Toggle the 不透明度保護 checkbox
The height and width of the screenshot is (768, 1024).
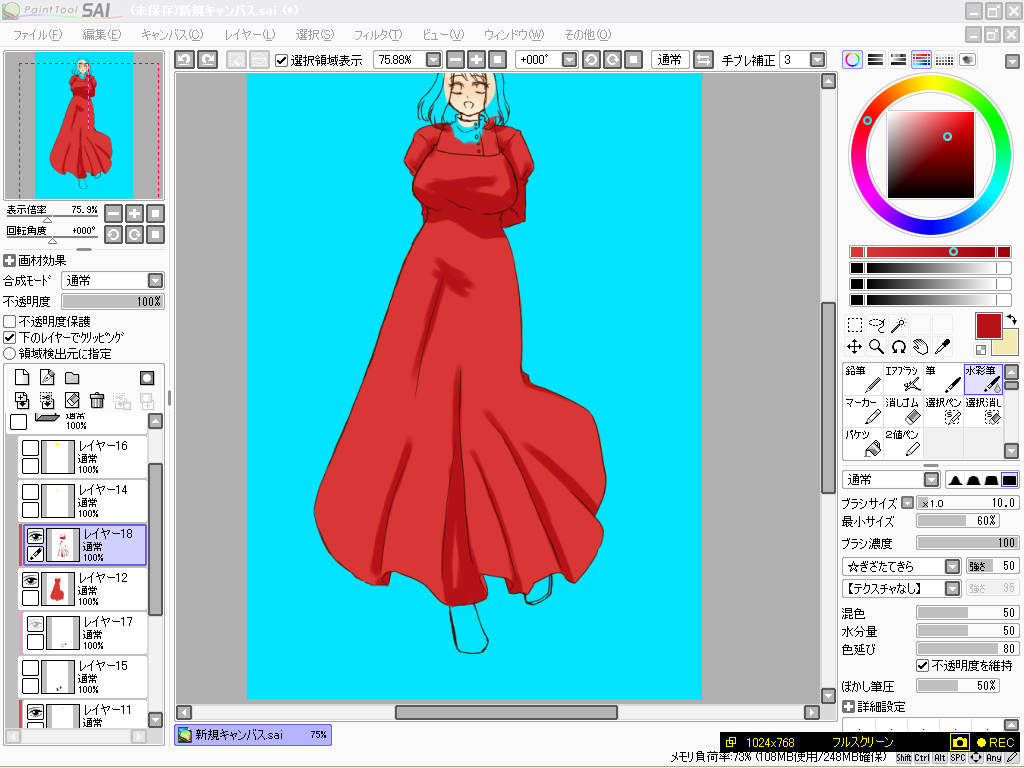coord(10,322)
